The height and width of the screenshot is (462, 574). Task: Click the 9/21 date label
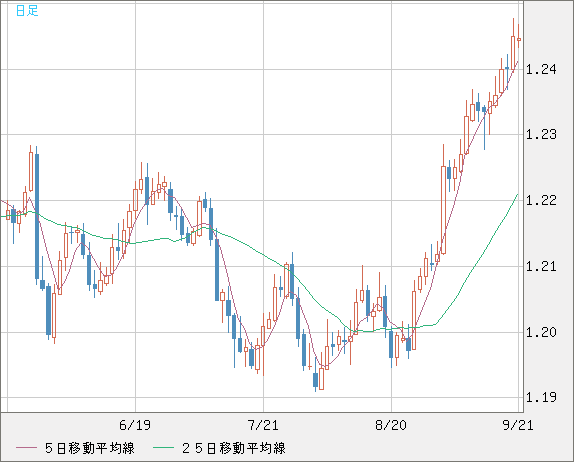pyautogui.click(x=518, y=425)
